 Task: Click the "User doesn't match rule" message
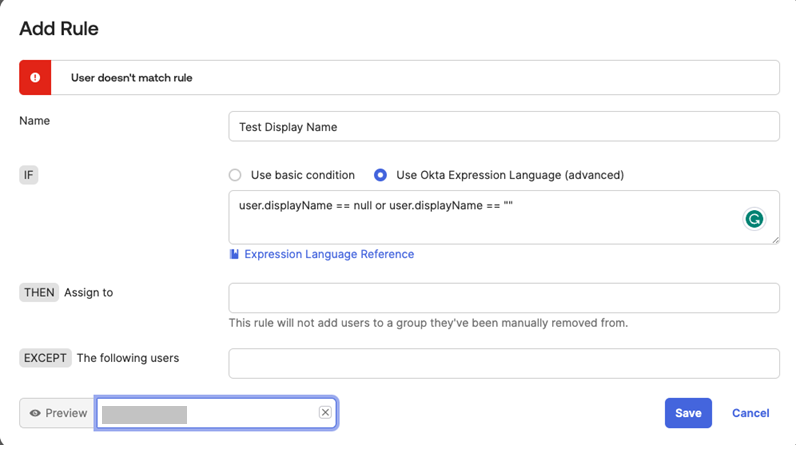tap(132, 77)
